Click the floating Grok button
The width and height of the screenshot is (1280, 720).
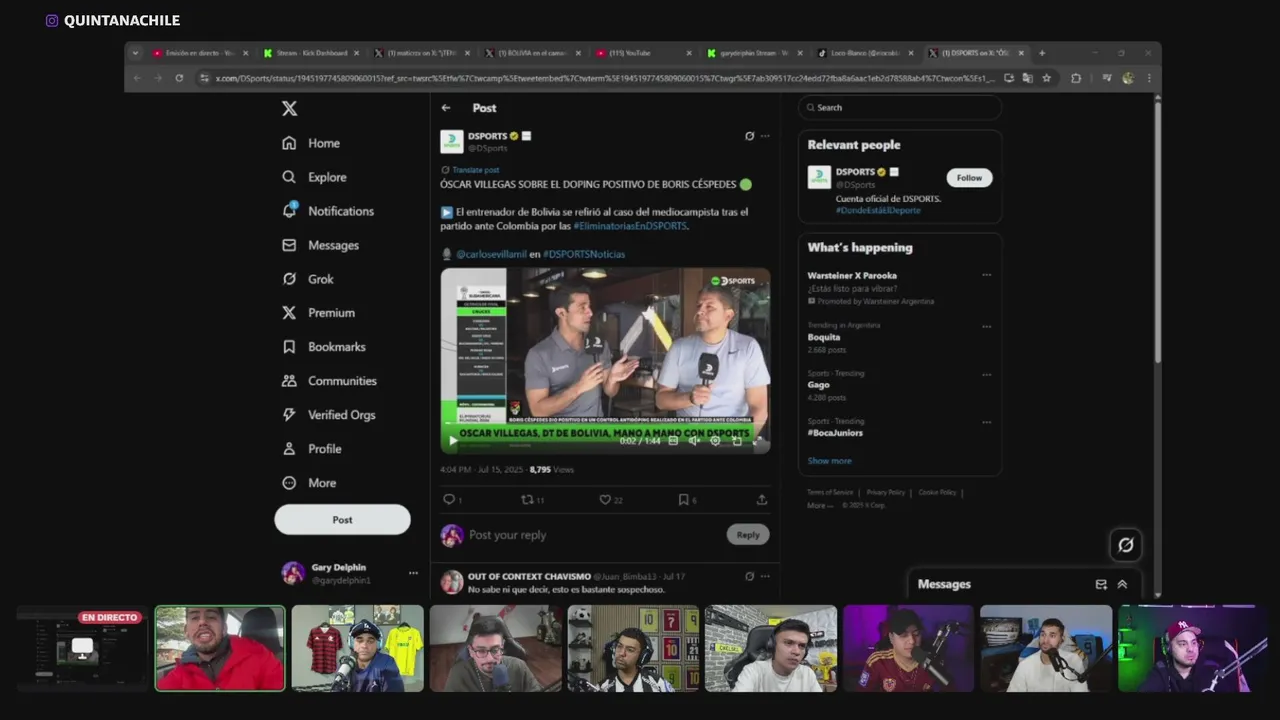1126,545
